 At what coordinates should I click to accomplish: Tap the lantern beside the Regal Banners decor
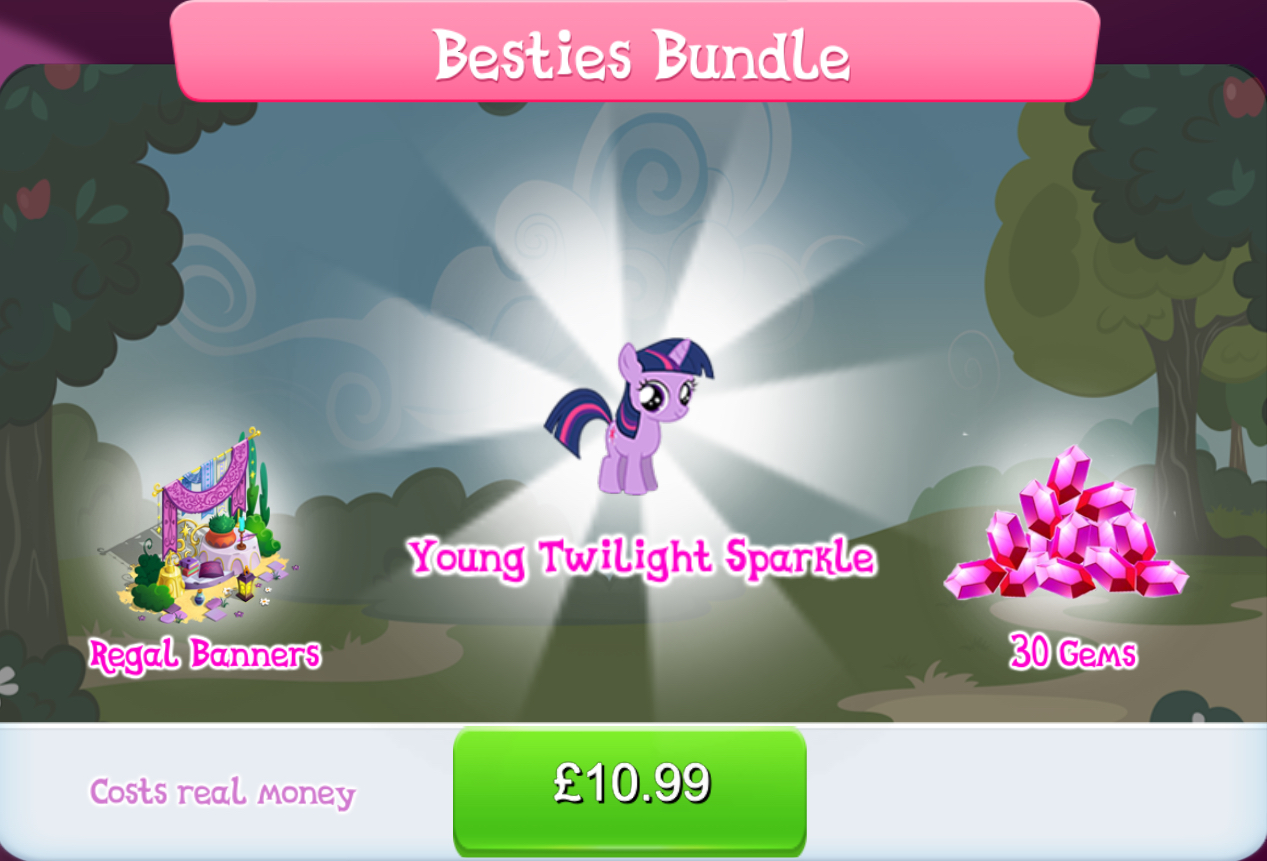click(245, 583)
